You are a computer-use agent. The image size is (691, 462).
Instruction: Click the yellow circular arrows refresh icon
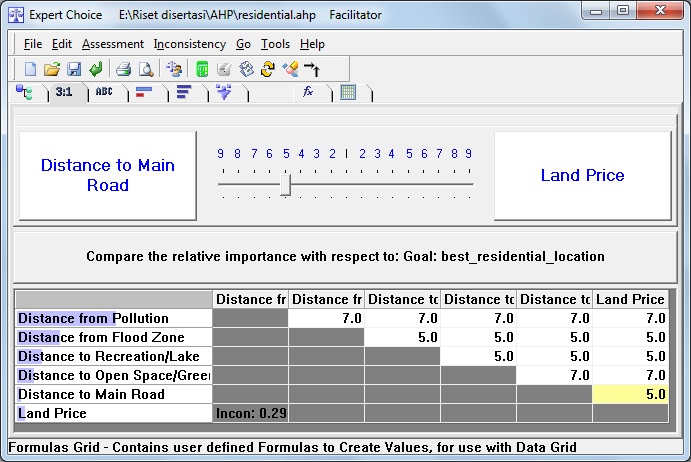click(x=267, y=69)
